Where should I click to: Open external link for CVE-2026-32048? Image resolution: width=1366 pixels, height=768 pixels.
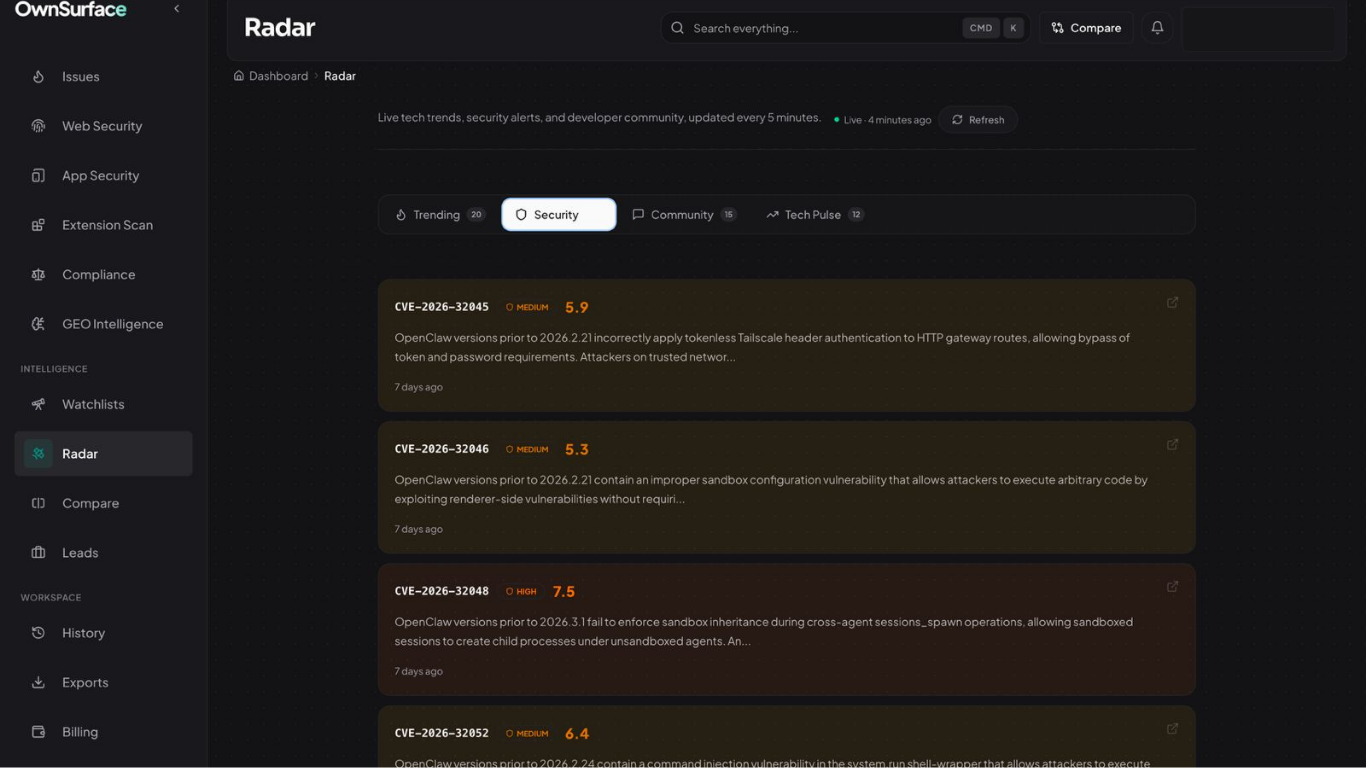[1172, 586]
